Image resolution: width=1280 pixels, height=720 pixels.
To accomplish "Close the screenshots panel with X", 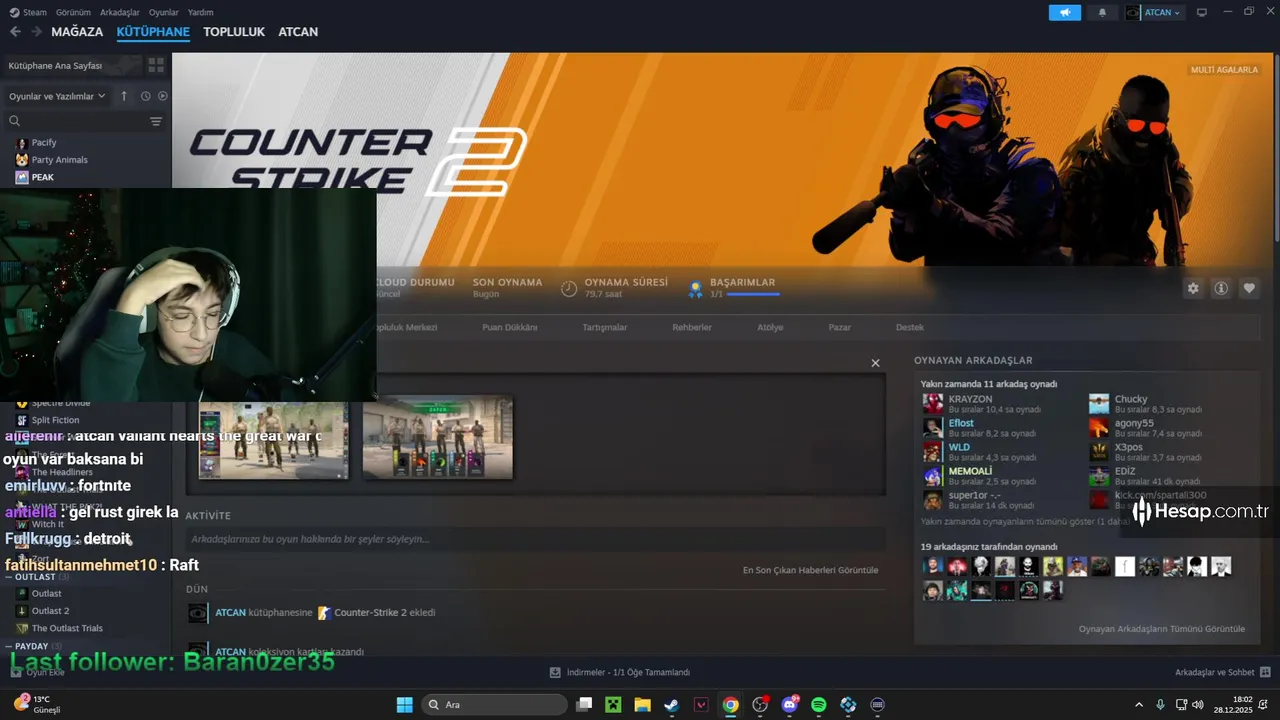I will [x=875, y=363].
